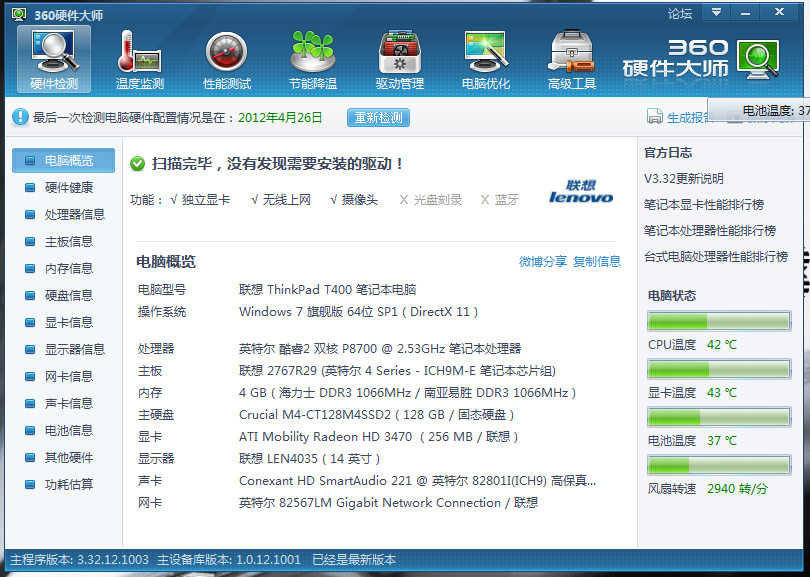This screenshot has height=577, width=810.
Task: Click the 其他硬件 sidebar icon
Action: pos(30,458)
